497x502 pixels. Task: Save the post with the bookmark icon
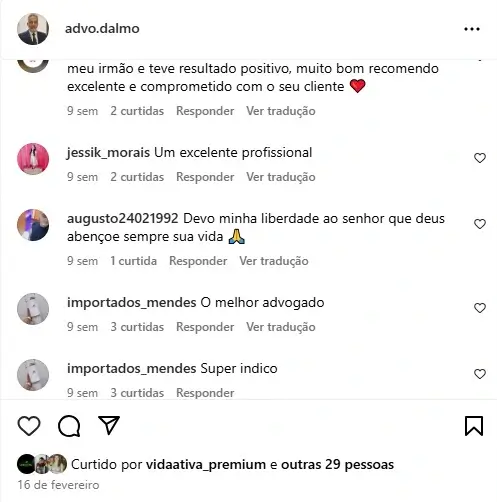coord(474,426)
